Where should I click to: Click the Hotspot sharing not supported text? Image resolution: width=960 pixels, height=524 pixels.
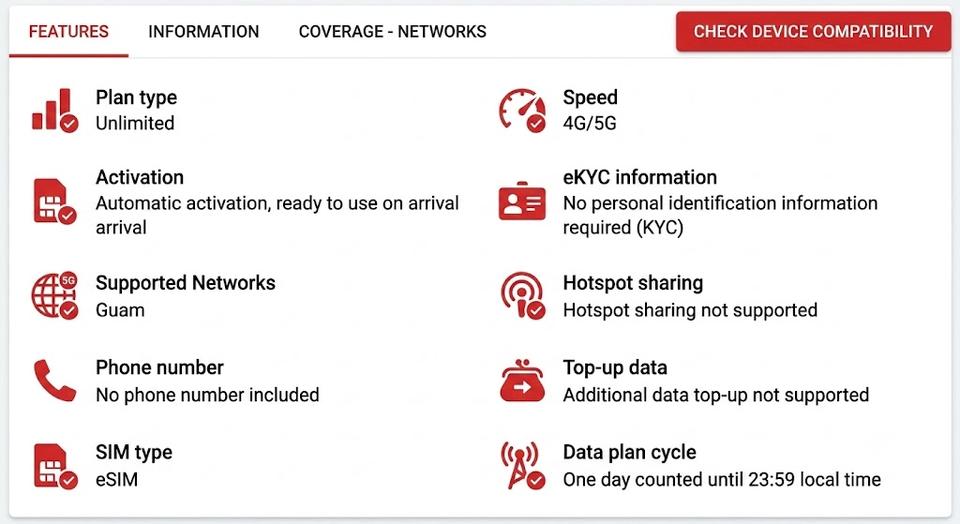point(690,310)
